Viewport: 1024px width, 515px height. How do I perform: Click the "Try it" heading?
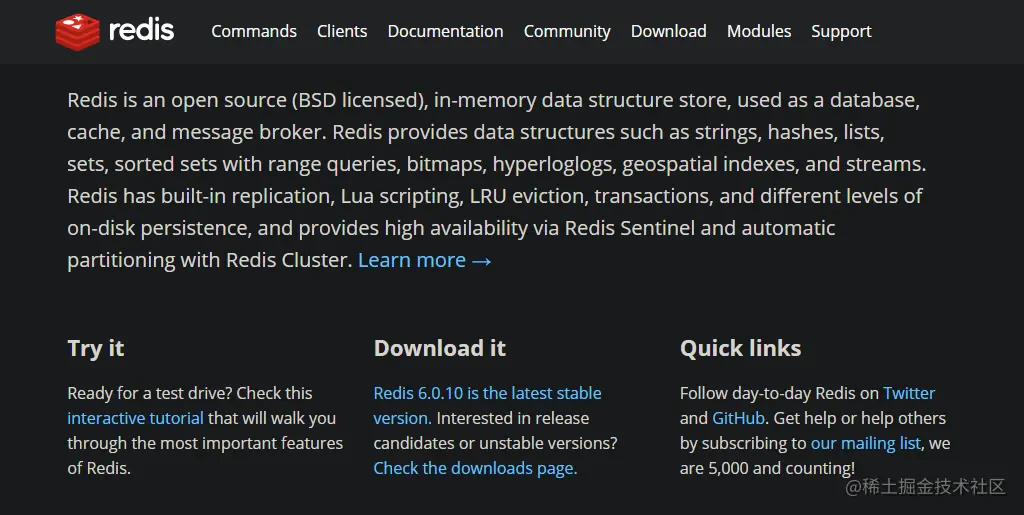click(x=96, y=348)
